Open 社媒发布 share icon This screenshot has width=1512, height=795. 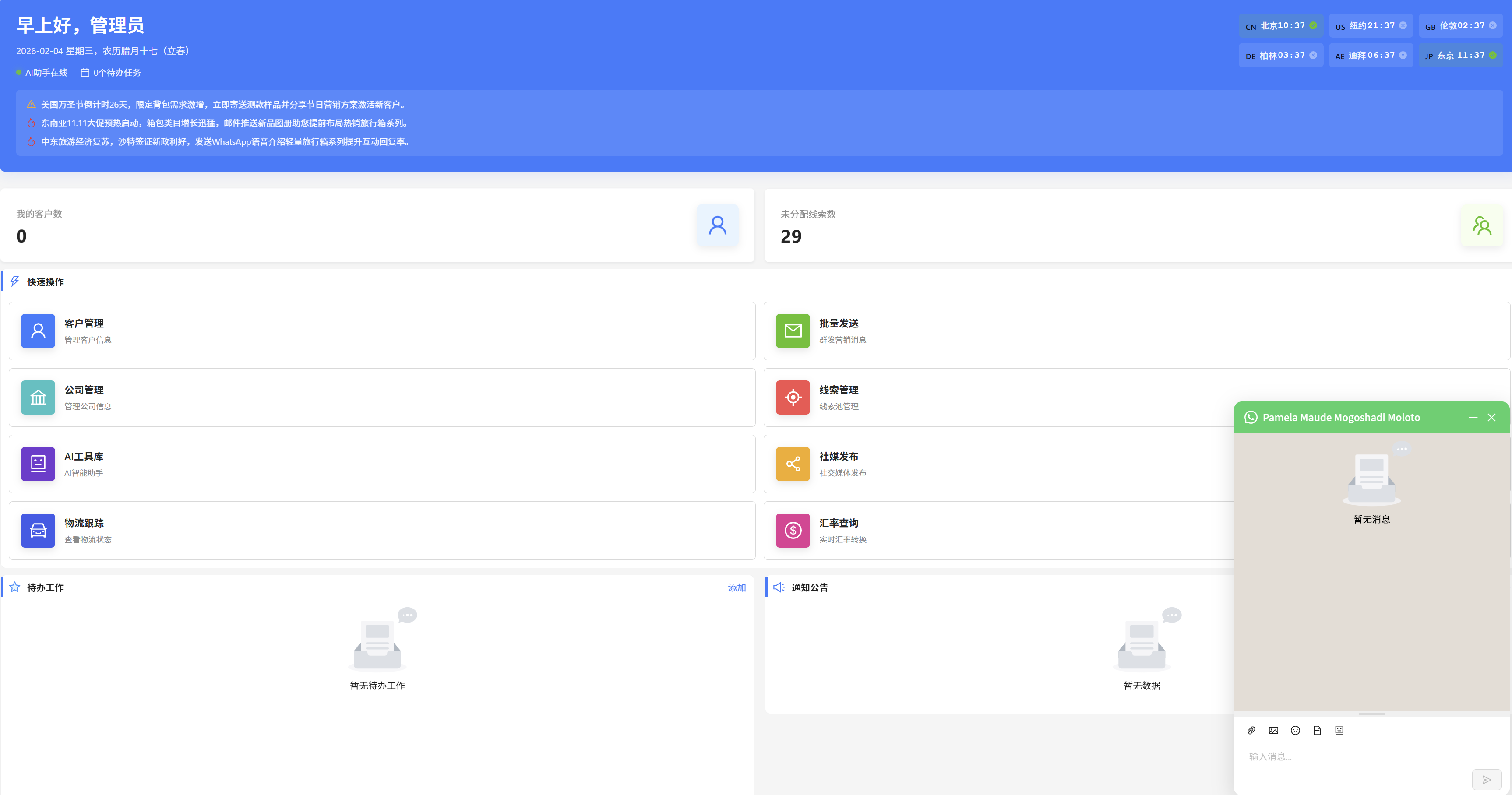point(793,464)
